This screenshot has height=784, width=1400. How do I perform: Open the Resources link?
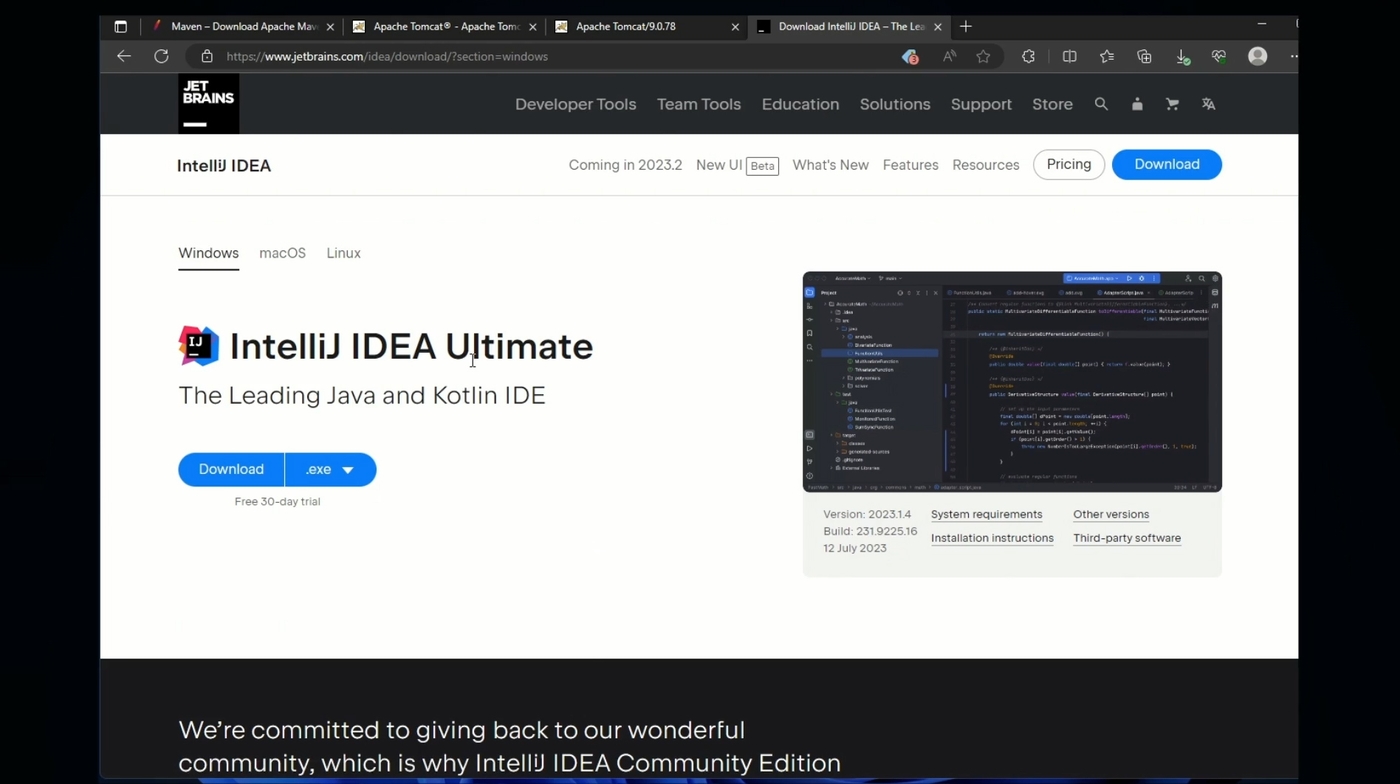pyautogui.click(x=986, y=165)
